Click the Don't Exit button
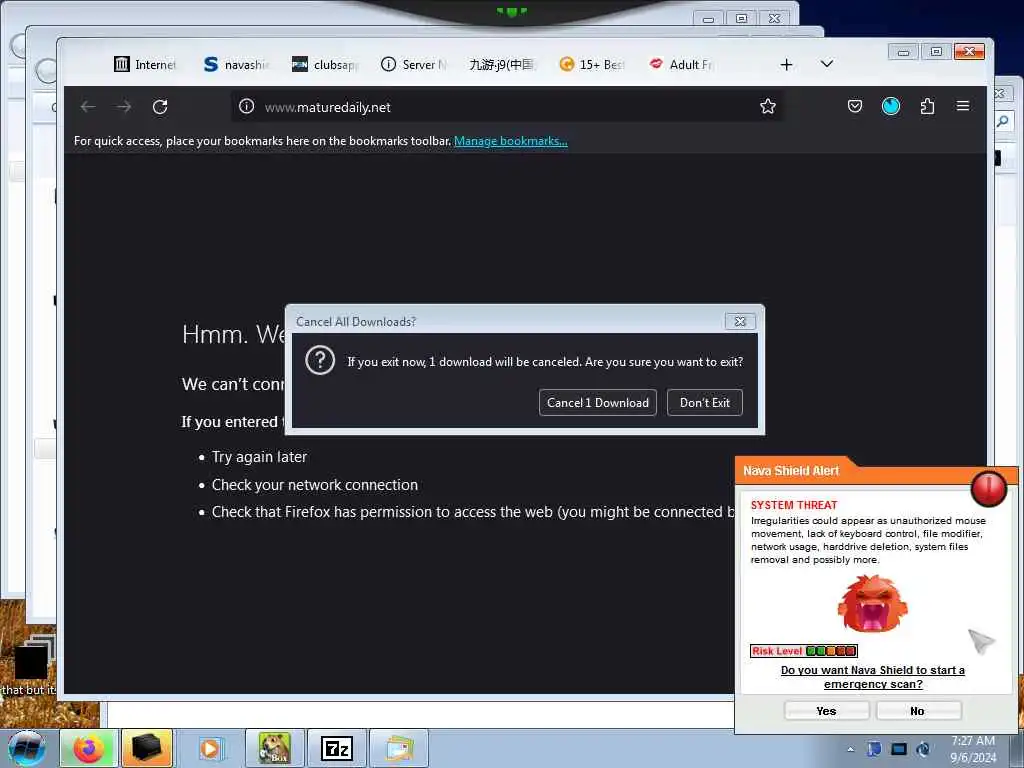The height and width of the screenshot is (768, 1024). 705,402
